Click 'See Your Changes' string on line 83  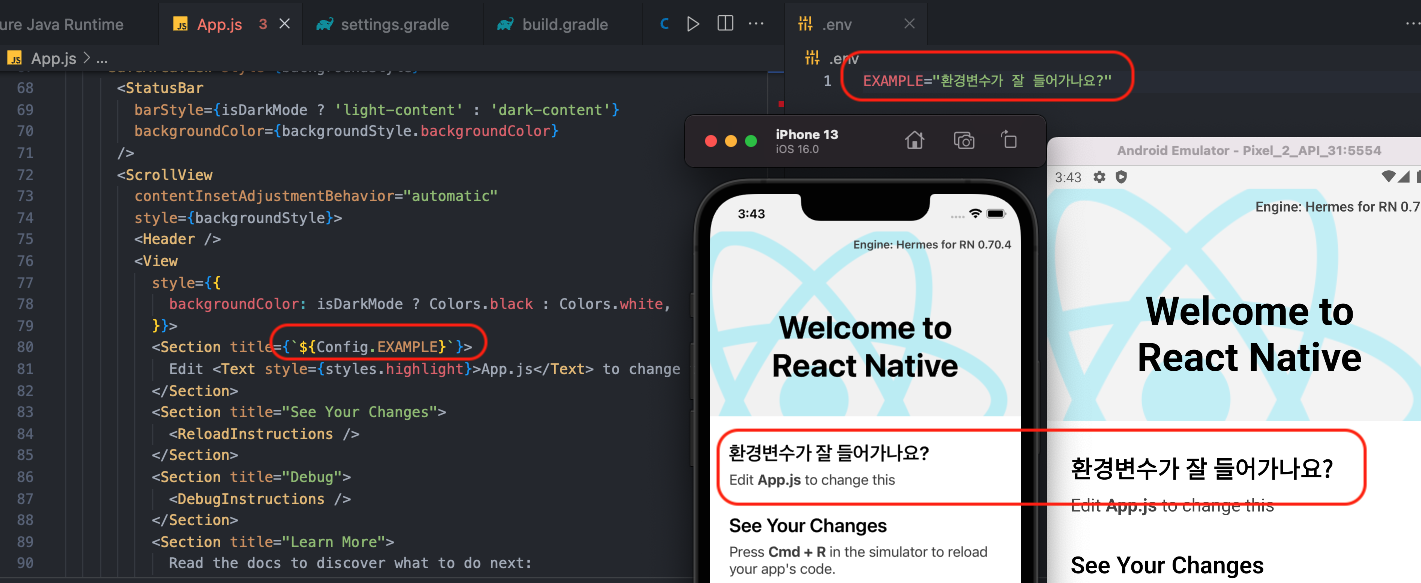click(x=359, y=412)
